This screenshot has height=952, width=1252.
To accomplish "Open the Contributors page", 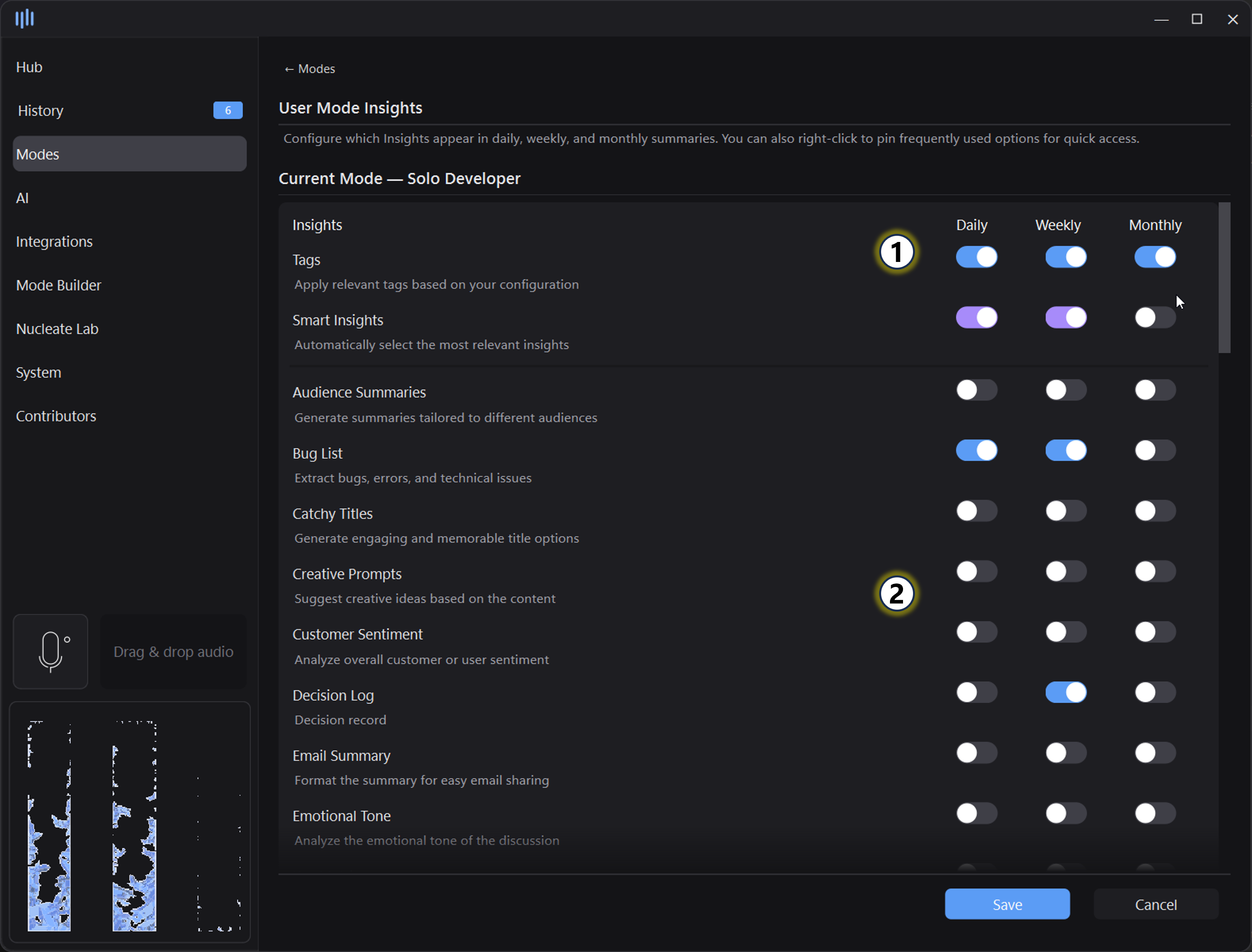I will (x=130, y=416).
